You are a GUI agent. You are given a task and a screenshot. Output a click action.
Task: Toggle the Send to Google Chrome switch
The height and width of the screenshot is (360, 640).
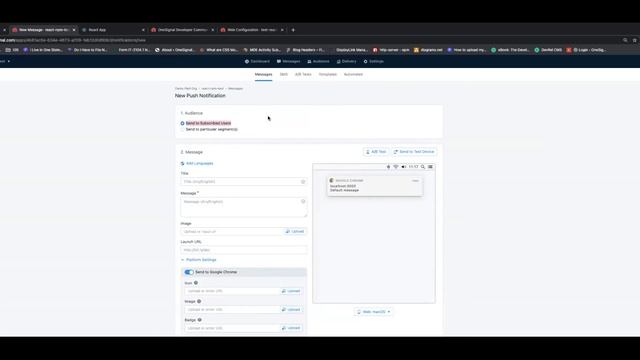pos(189,272)
